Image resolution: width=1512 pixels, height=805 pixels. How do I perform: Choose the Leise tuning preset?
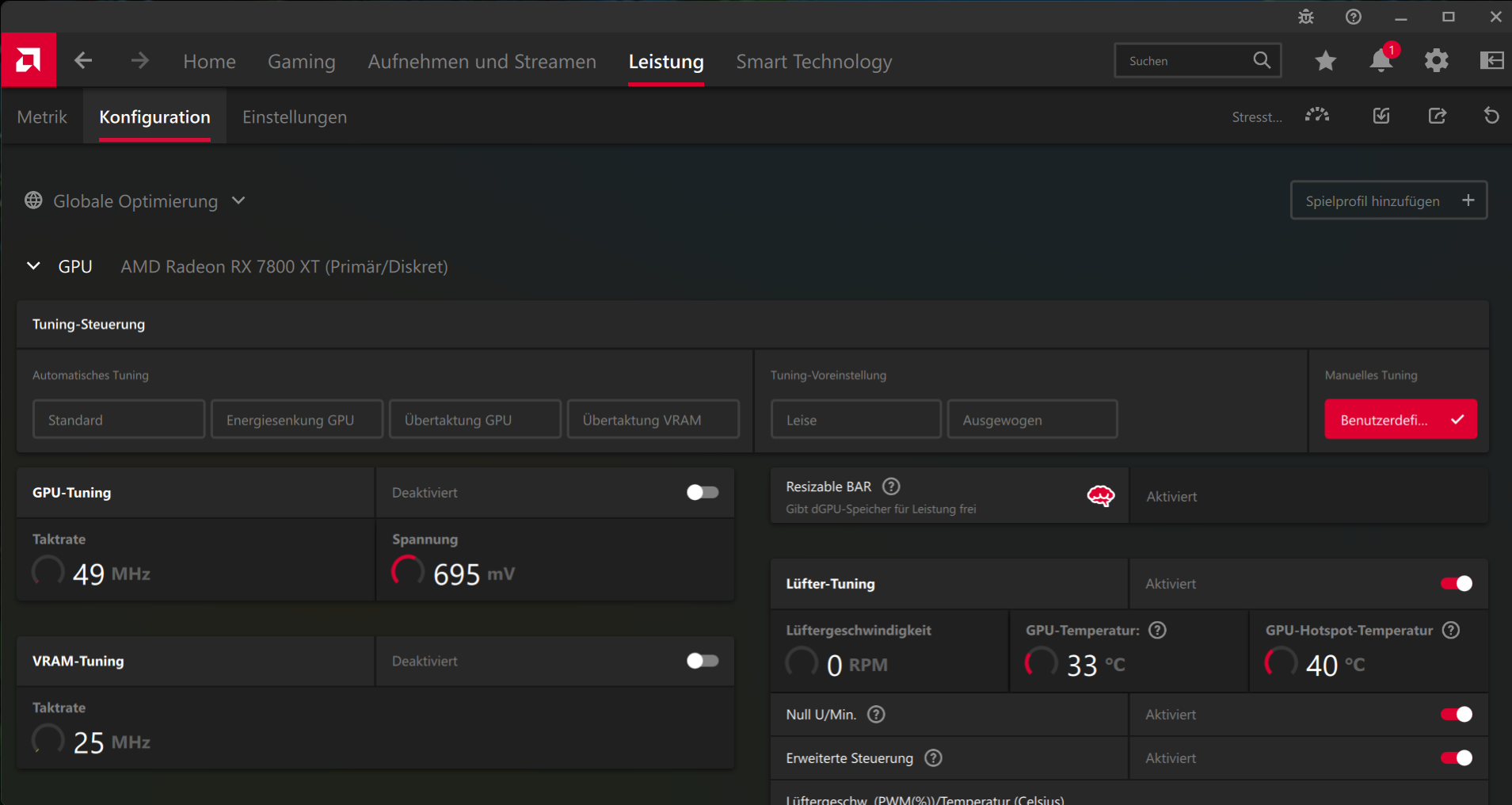[x=856, y=419]
